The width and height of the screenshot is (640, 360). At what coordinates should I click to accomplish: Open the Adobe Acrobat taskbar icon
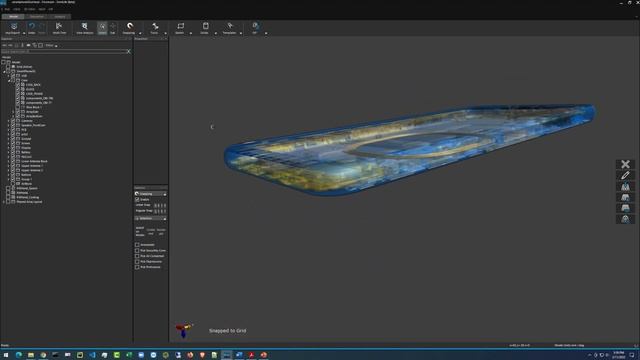pos(251,355)
